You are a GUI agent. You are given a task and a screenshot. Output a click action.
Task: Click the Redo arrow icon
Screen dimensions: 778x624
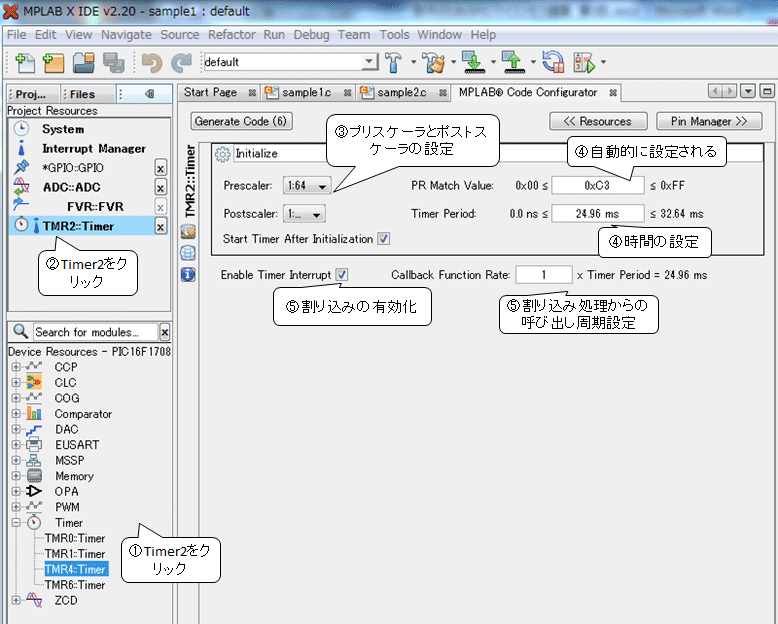[181, 62]
